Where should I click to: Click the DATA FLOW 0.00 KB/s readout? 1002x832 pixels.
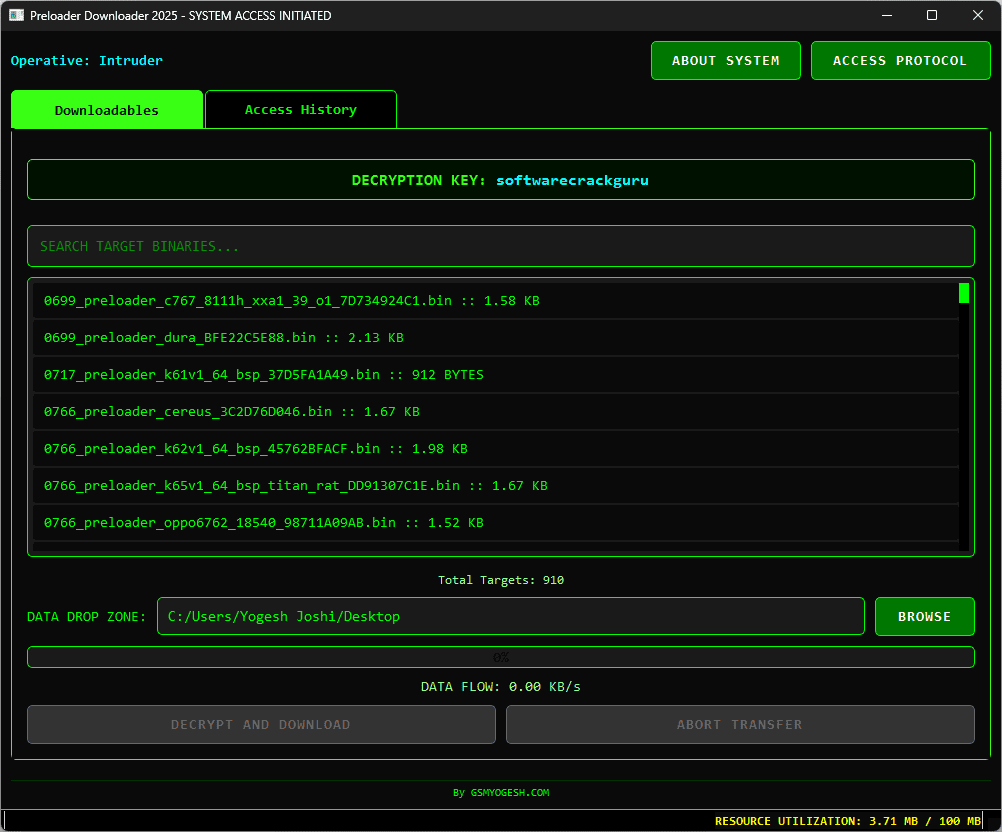pos(501,687)
